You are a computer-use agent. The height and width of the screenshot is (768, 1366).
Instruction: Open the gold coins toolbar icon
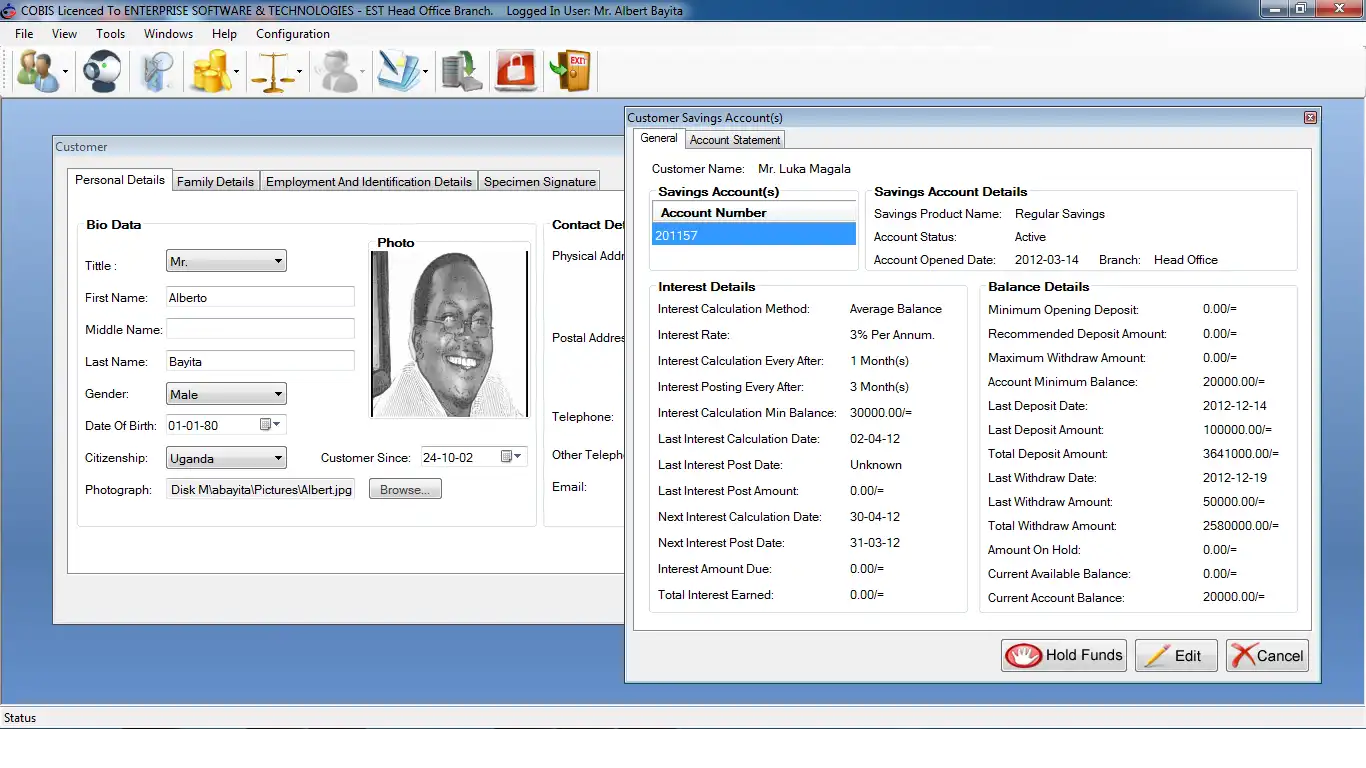pyautogui.click(x=211, y=71)
